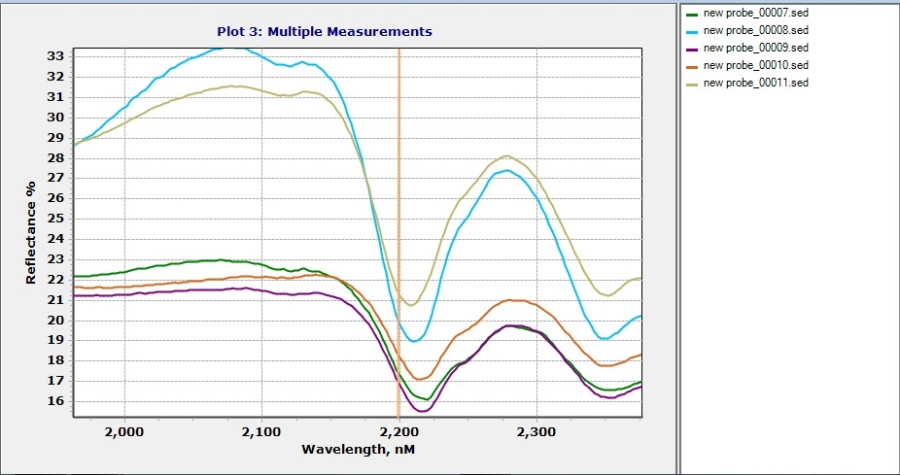The image size is (900, 475).
Task: Click the orange swatch for probe_00010
Action: point(691,65)
